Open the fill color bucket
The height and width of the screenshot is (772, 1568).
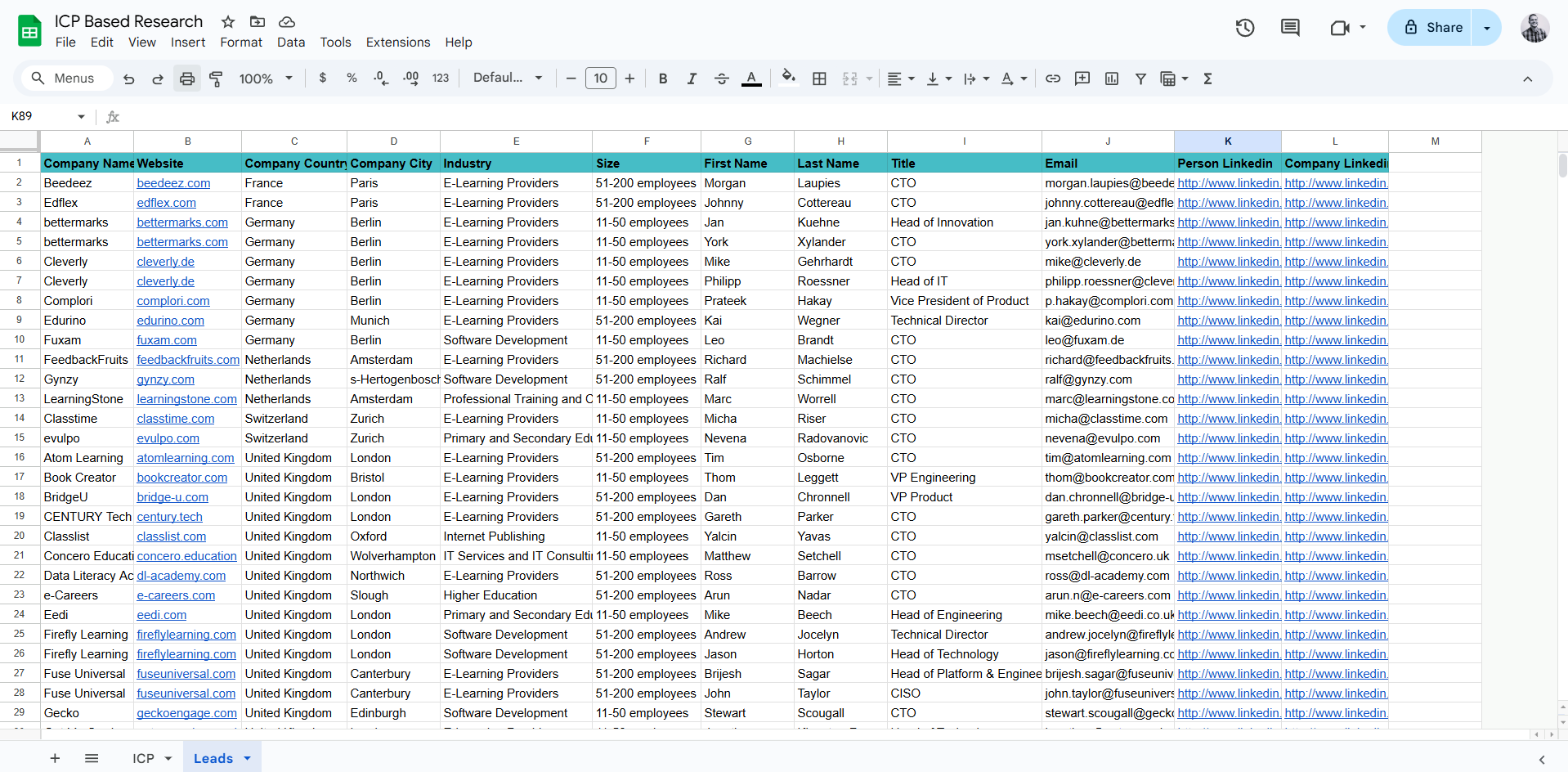(788, 78)
